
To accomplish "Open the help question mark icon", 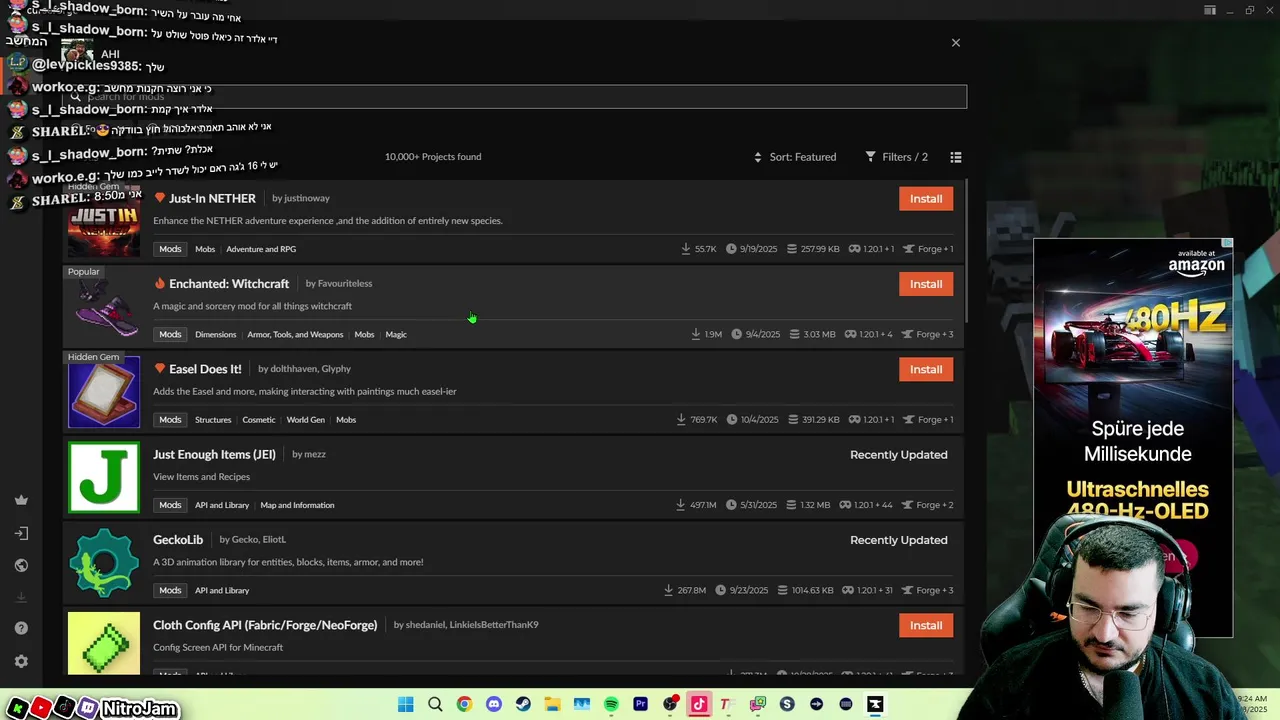I will tap(21, 628).
